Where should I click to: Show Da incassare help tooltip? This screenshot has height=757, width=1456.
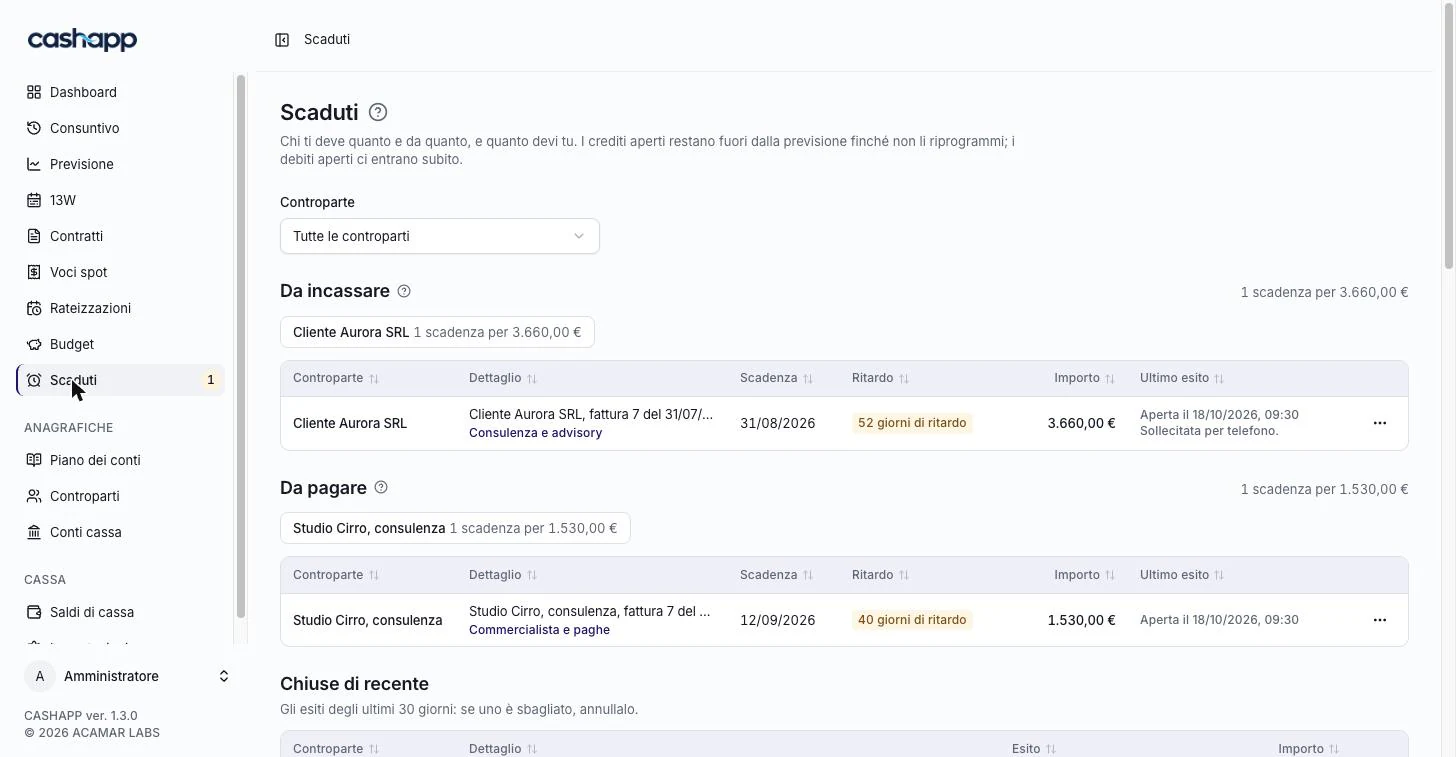(x=404, y=291)
